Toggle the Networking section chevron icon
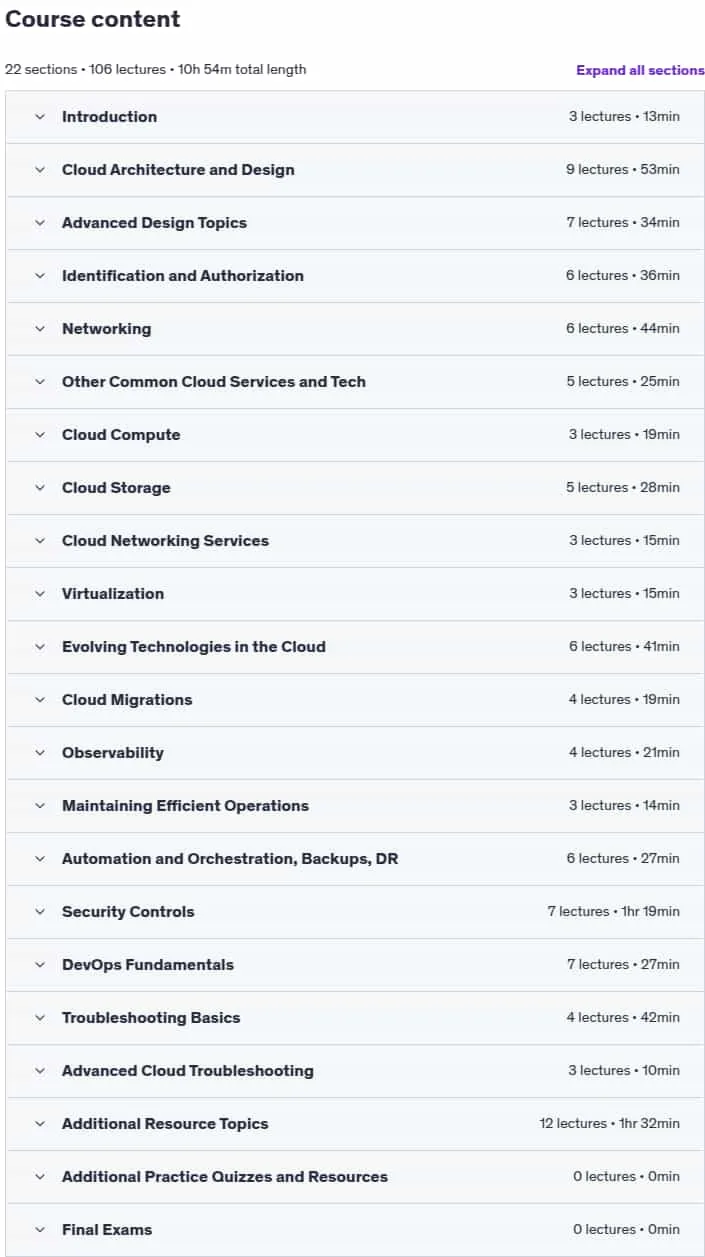This screenshot has height=1257, width=705. (x=40, y=329)
